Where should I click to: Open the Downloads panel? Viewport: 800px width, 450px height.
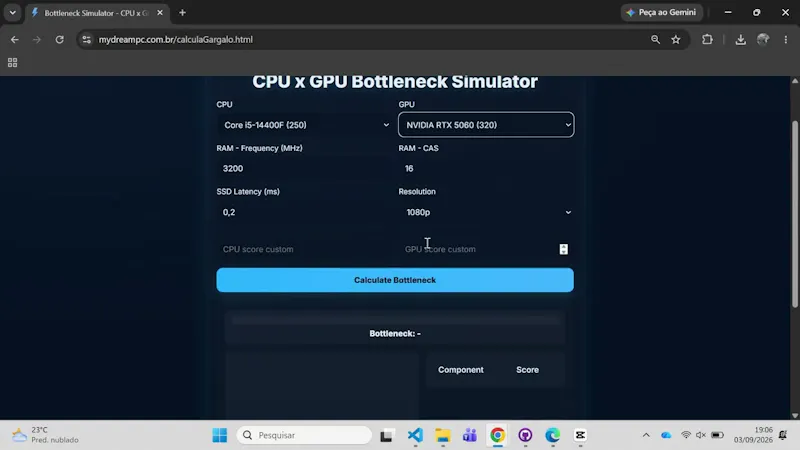pos(740,39)
